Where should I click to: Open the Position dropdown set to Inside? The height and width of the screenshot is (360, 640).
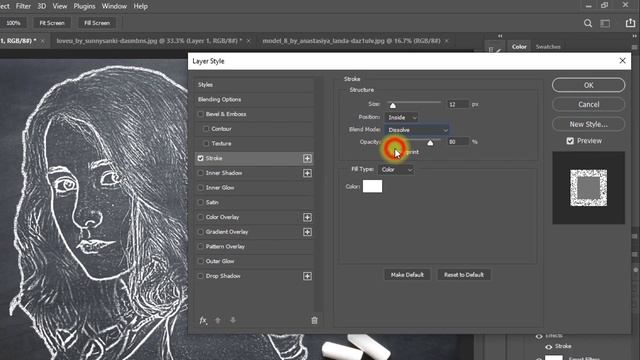click(401, 117)
